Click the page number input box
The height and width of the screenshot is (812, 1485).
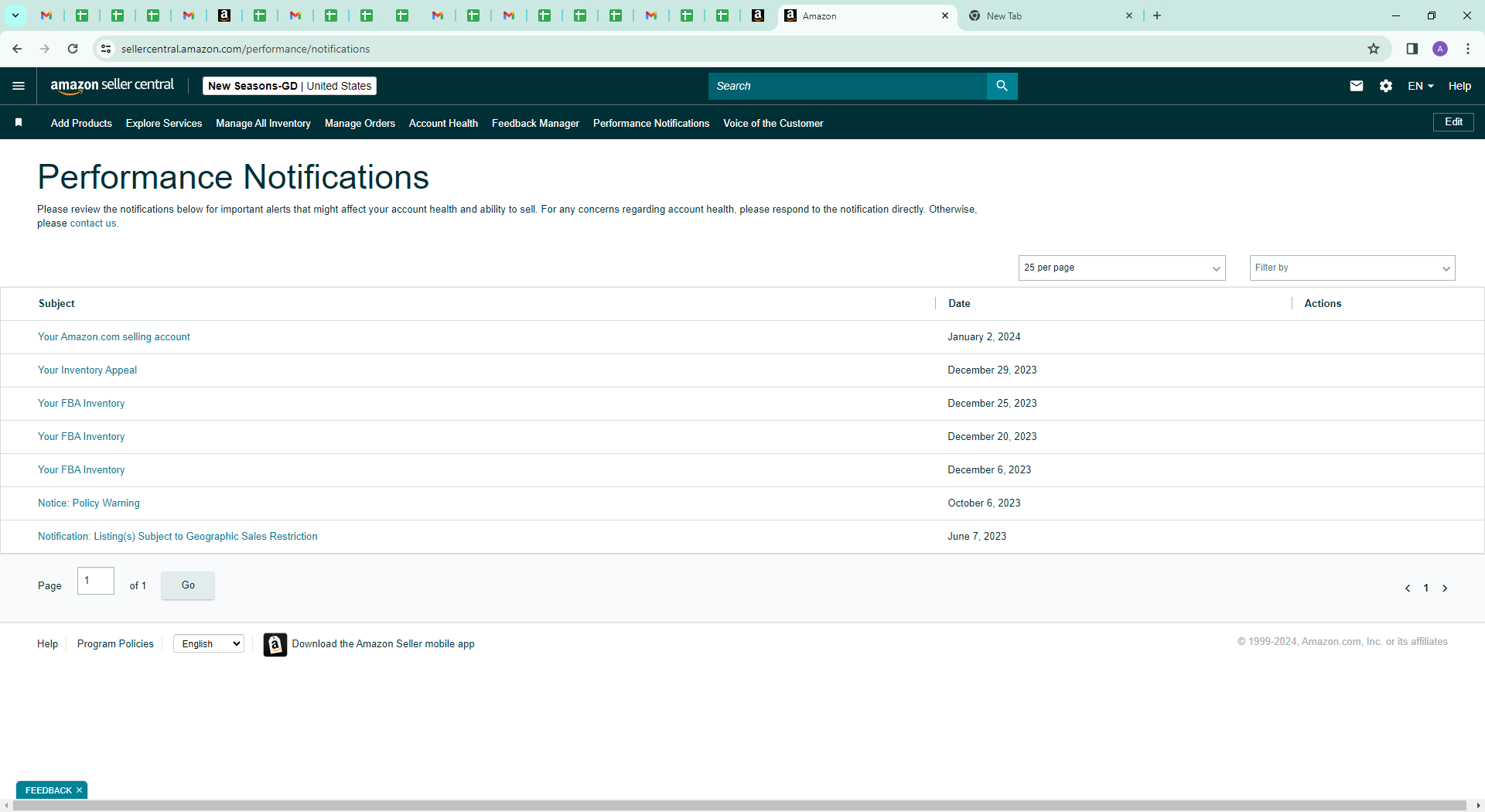pyautogui.click(x=96, y=581)
